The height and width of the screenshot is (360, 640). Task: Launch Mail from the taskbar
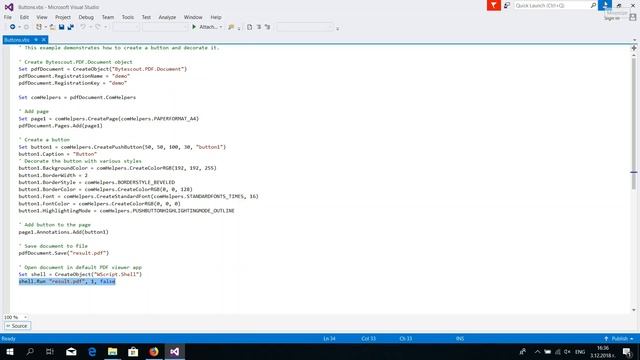point(71,351)
